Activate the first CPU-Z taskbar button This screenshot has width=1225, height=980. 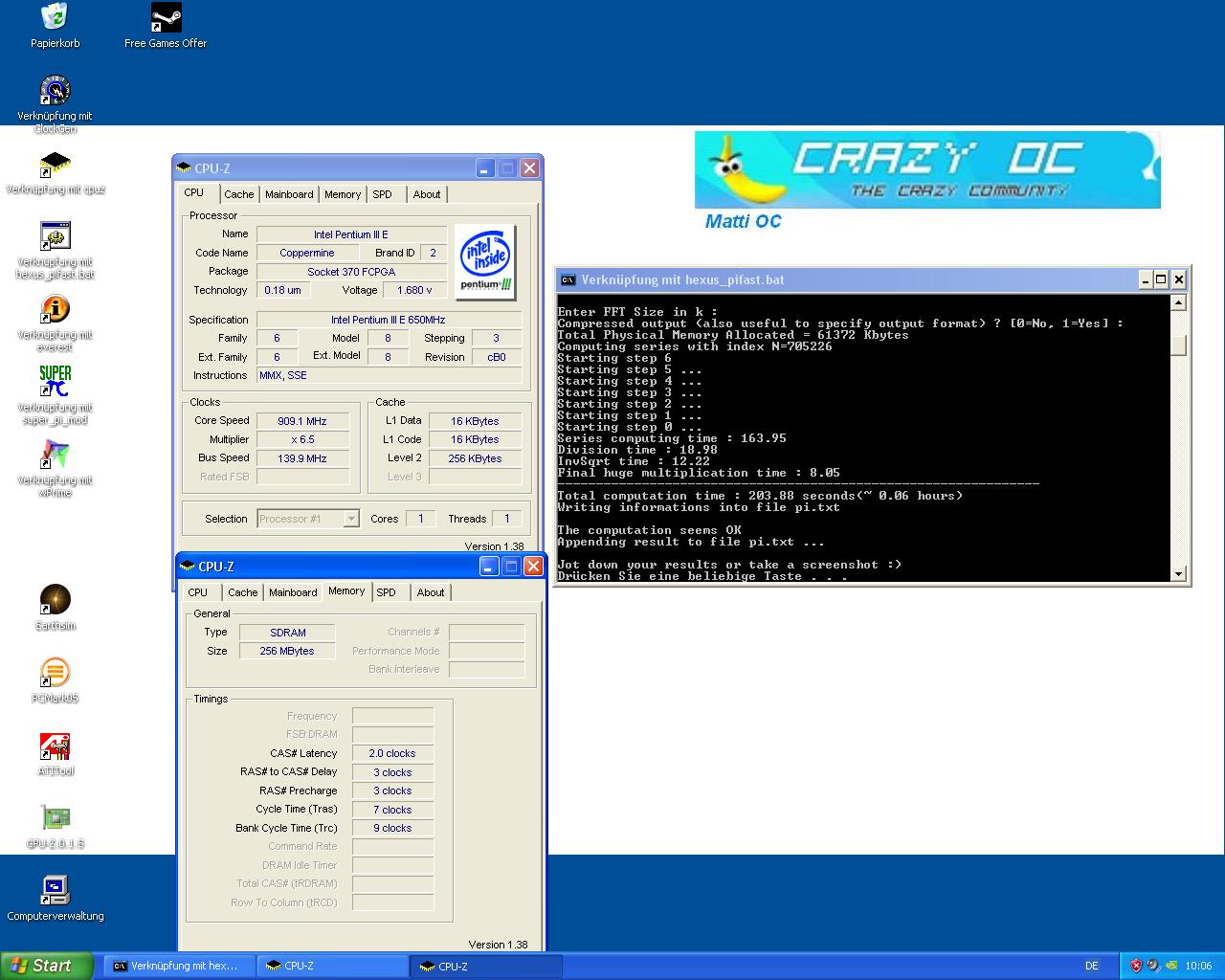[333, 966]
